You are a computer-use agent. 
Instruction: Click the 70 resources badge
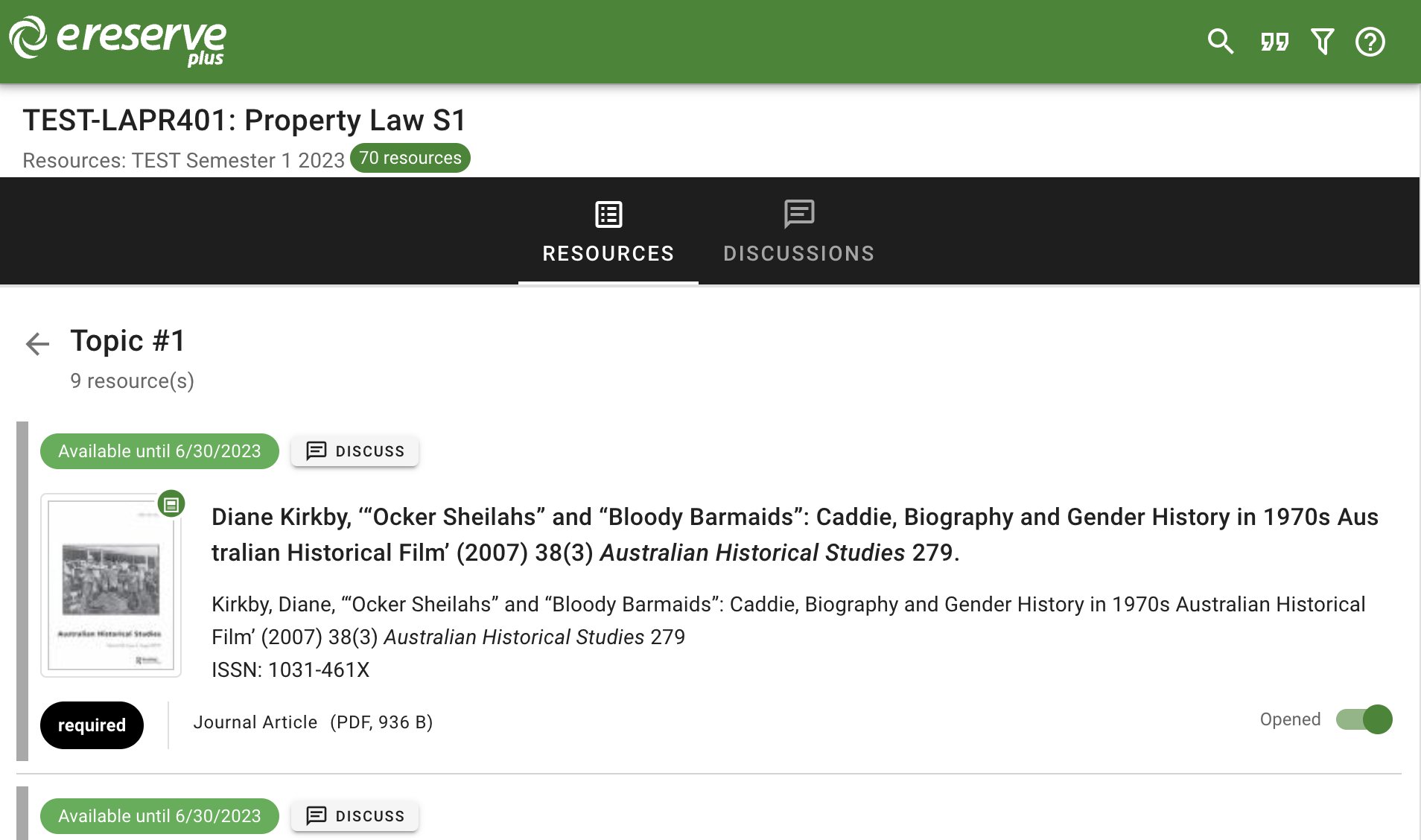(410, 158)
